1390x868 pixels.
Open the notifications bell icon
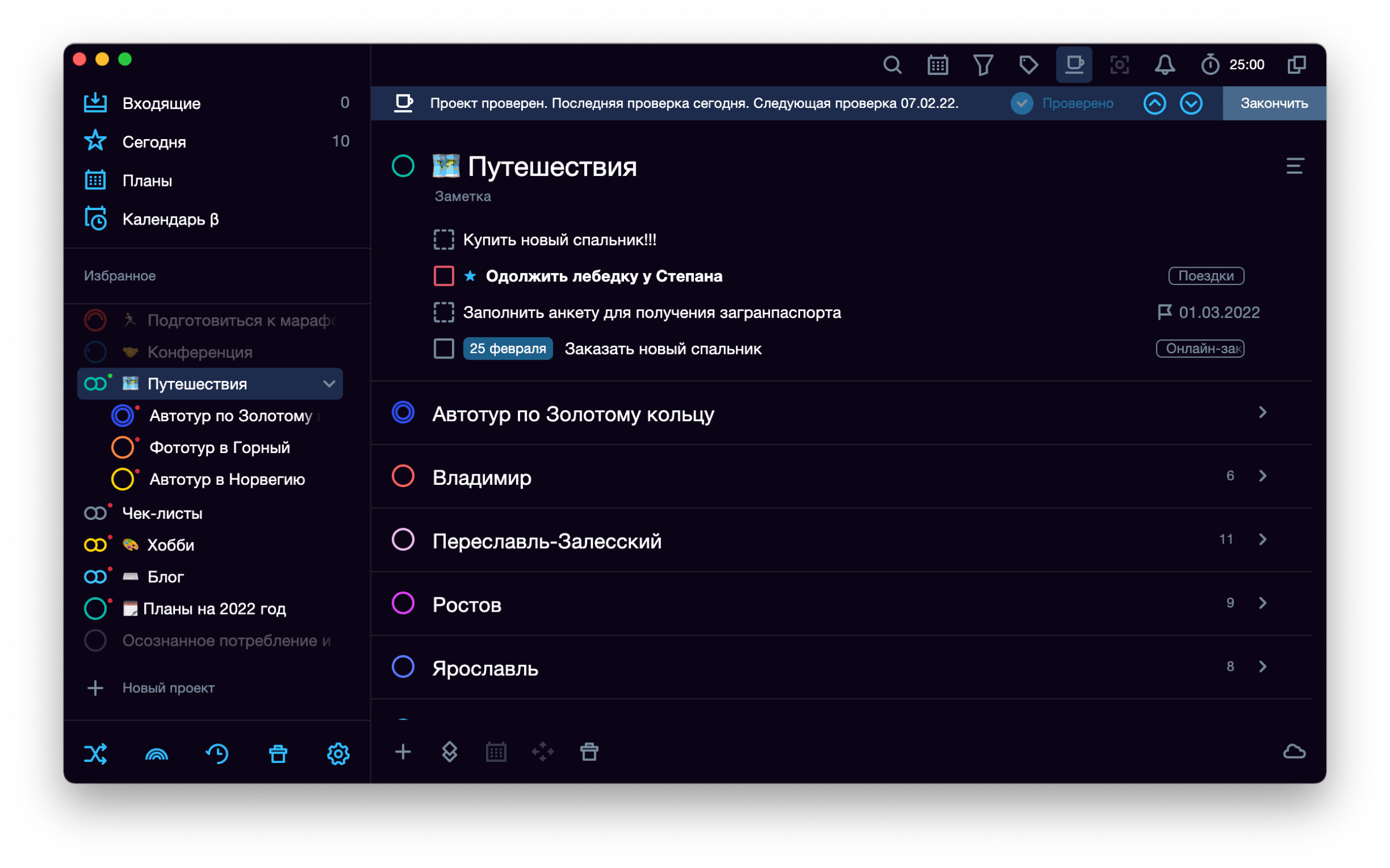click(1165, 65)
